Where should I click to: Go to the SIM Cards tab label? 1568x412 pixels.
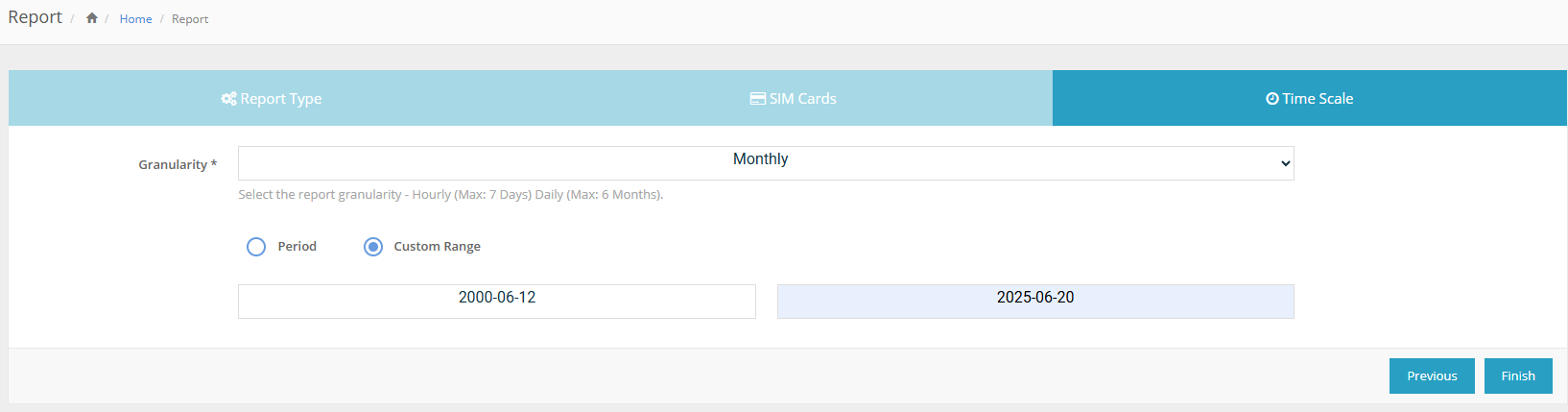pyautogui.click(x=803, y=99)
